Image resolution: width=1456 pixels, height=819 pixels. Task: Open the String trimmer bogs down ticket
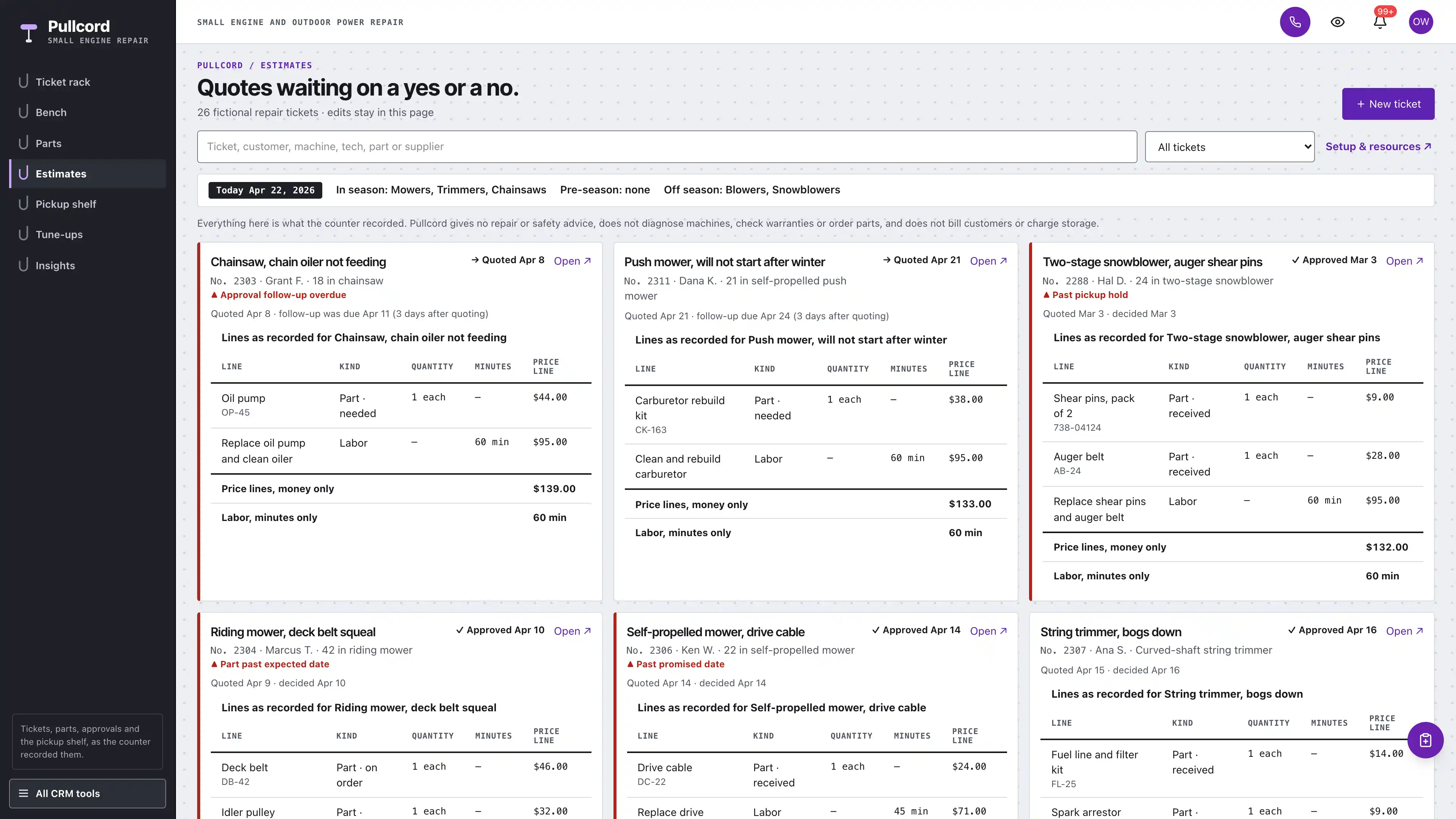[1404, 631]
